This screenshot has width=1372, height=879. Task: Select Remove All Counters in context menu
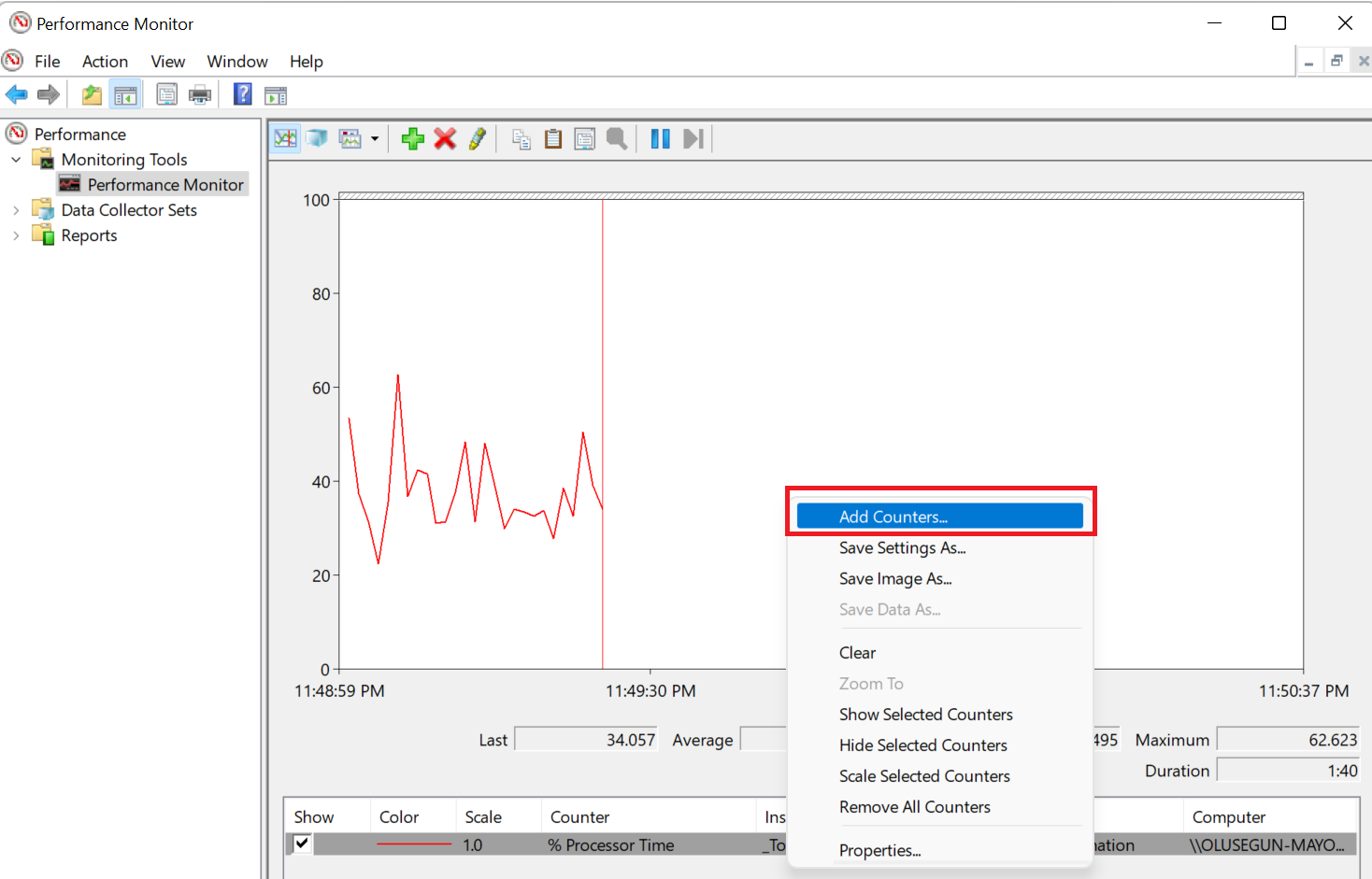[x=914, y=807]
